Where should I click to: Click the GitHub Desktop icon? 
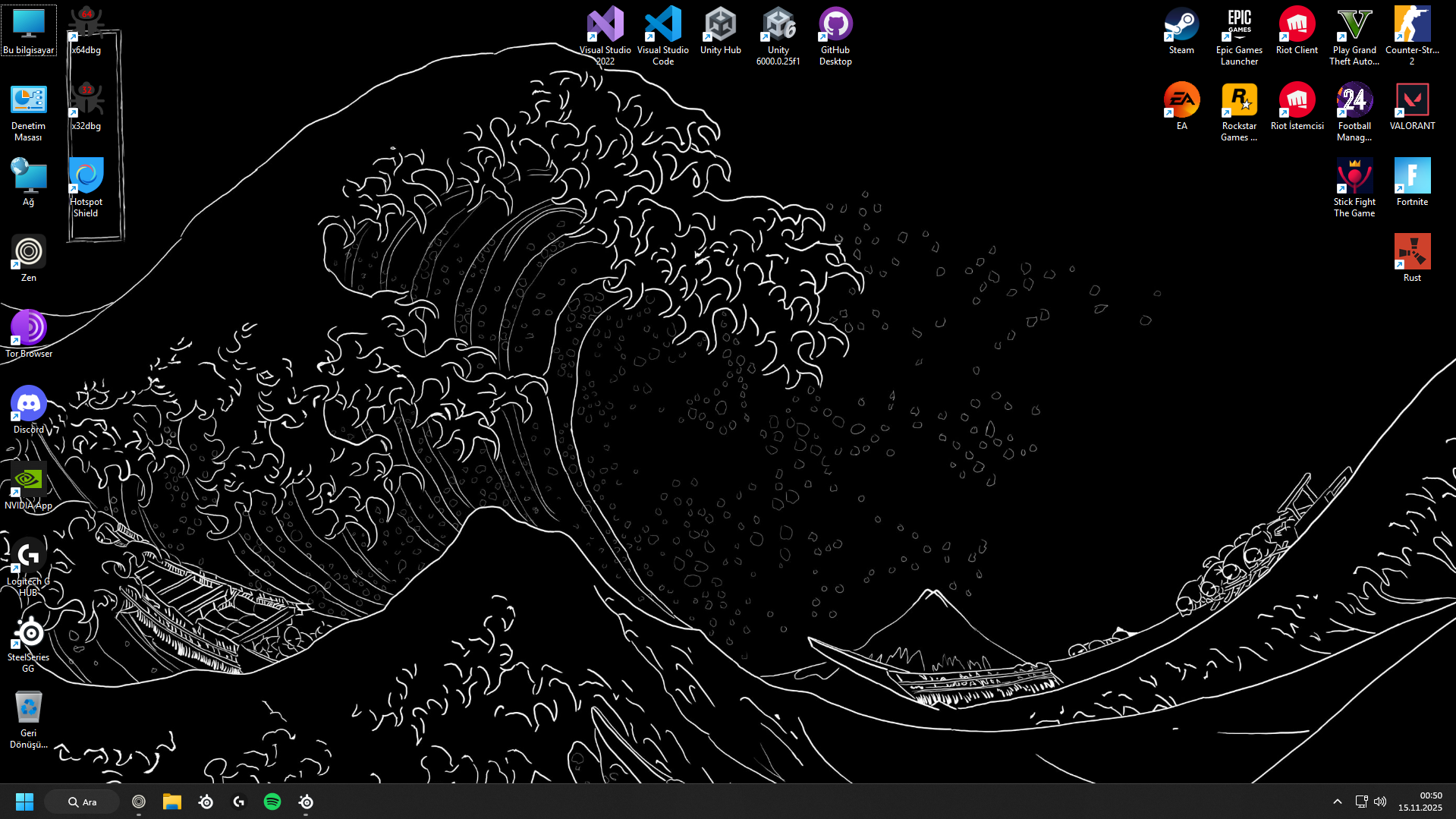coord(835,36)
